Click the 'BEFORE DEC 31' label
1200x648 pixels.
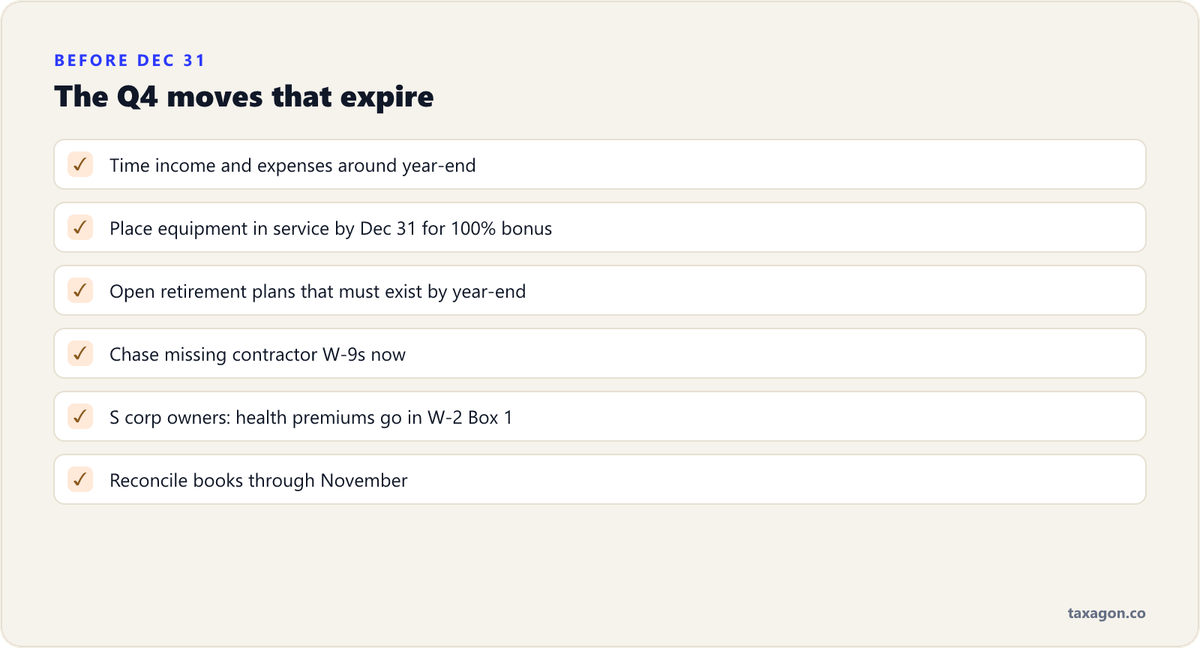click(x=130, y=60)
